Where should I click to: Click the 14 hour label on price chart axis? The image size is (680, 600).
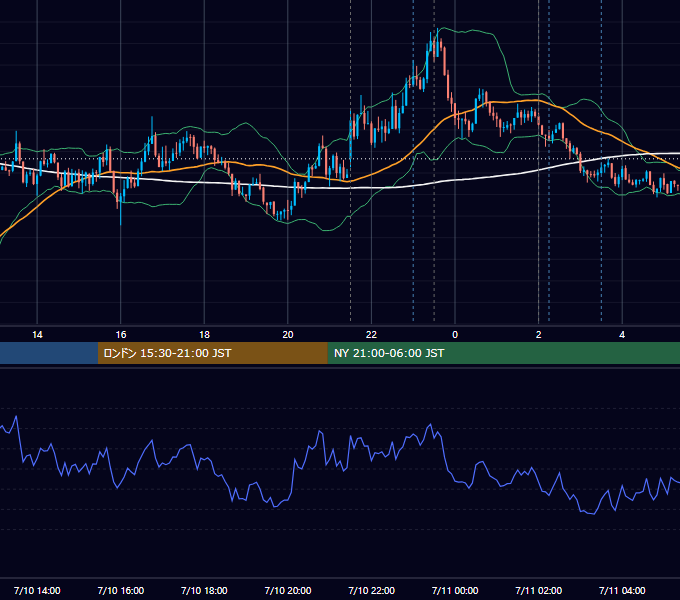(37, 335)
